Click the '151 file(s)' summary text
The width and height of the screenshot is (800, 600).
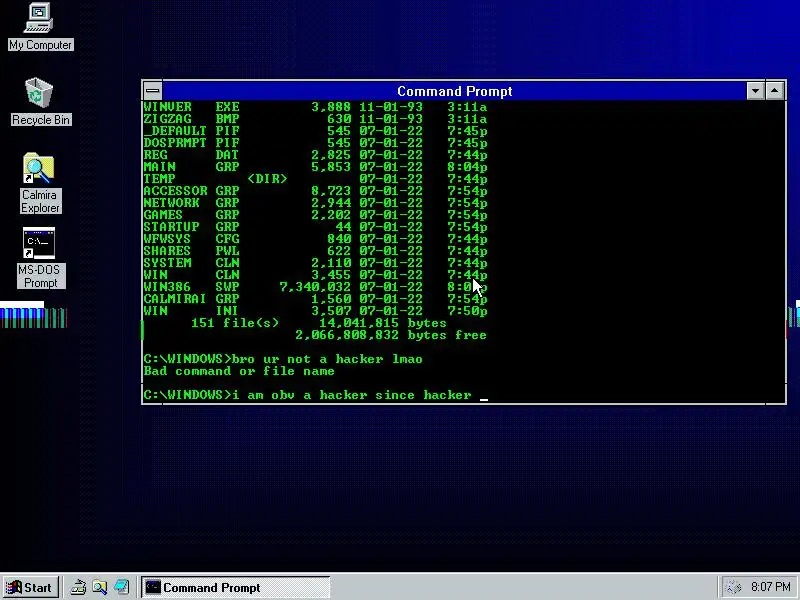[x=235, y=323]
